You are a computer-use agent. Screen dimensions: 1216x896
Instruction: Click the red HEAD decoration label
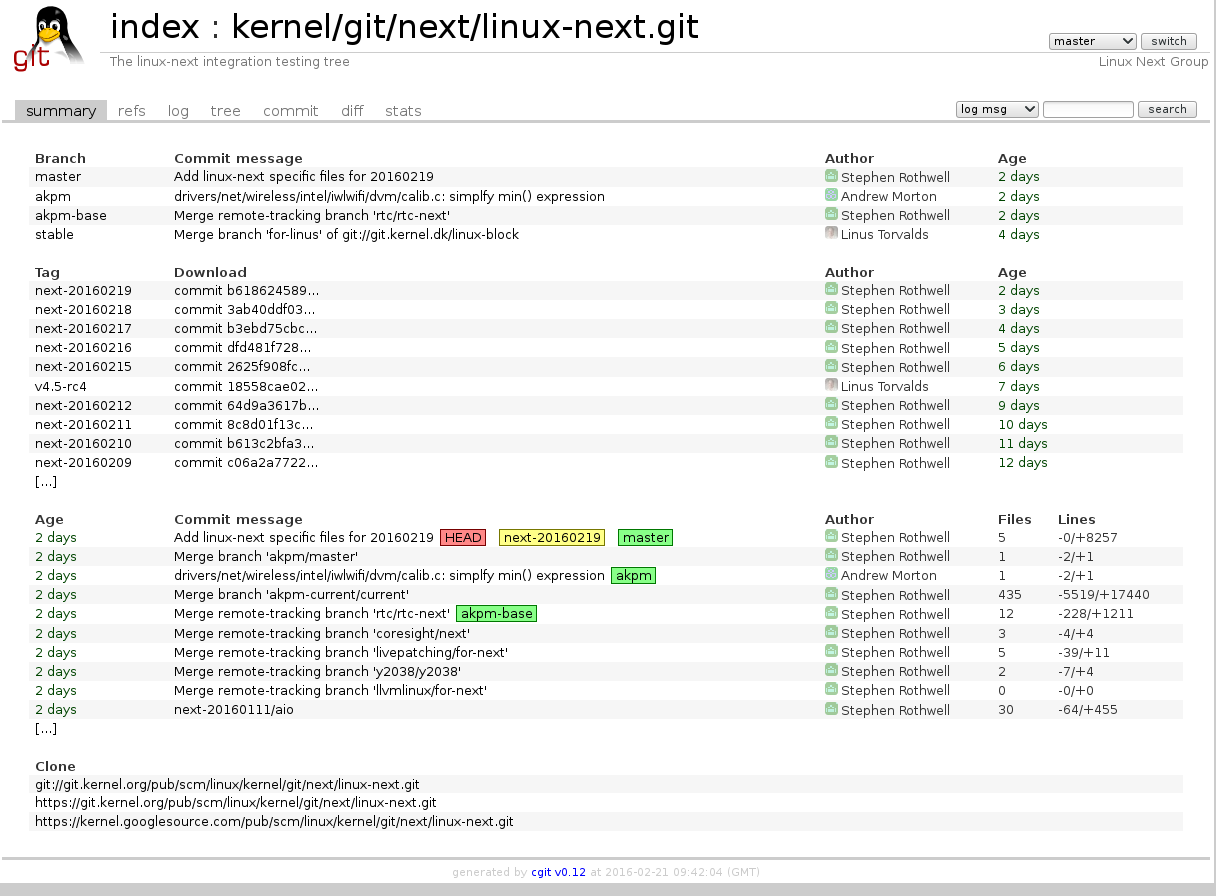click(464, 537)
